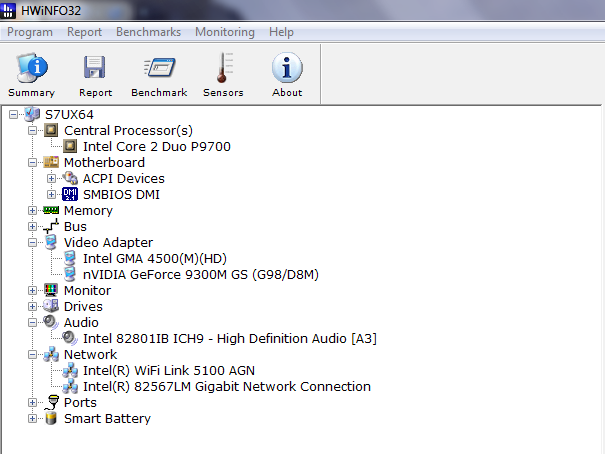Click the ACPI Devices icon
Screen dimensions: 605x454
(x=70, y=178)
